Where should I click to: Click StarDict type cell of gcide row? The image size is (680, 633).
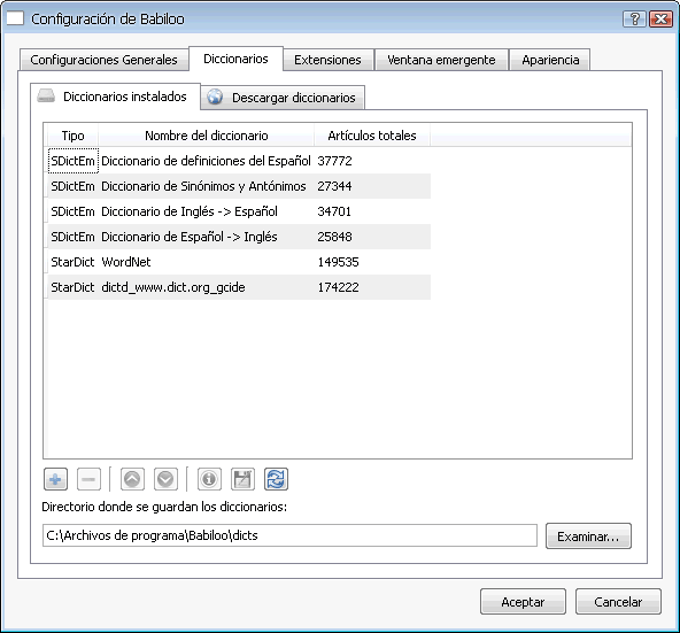(x=73, y=287)
